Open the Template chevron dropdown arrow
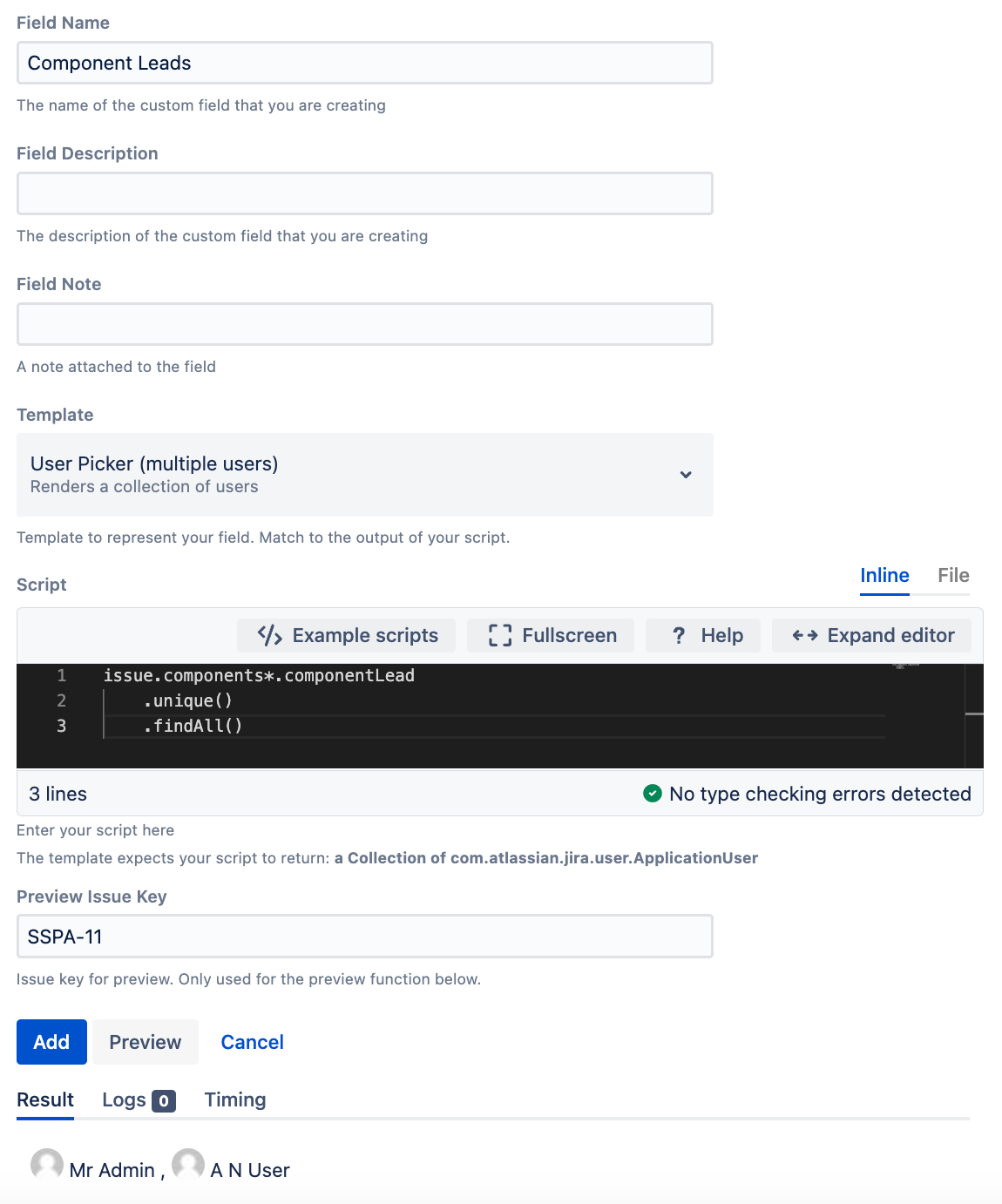Image resolution: width=1002 pixels, height=1204 pixels. (x=686, y=475)
